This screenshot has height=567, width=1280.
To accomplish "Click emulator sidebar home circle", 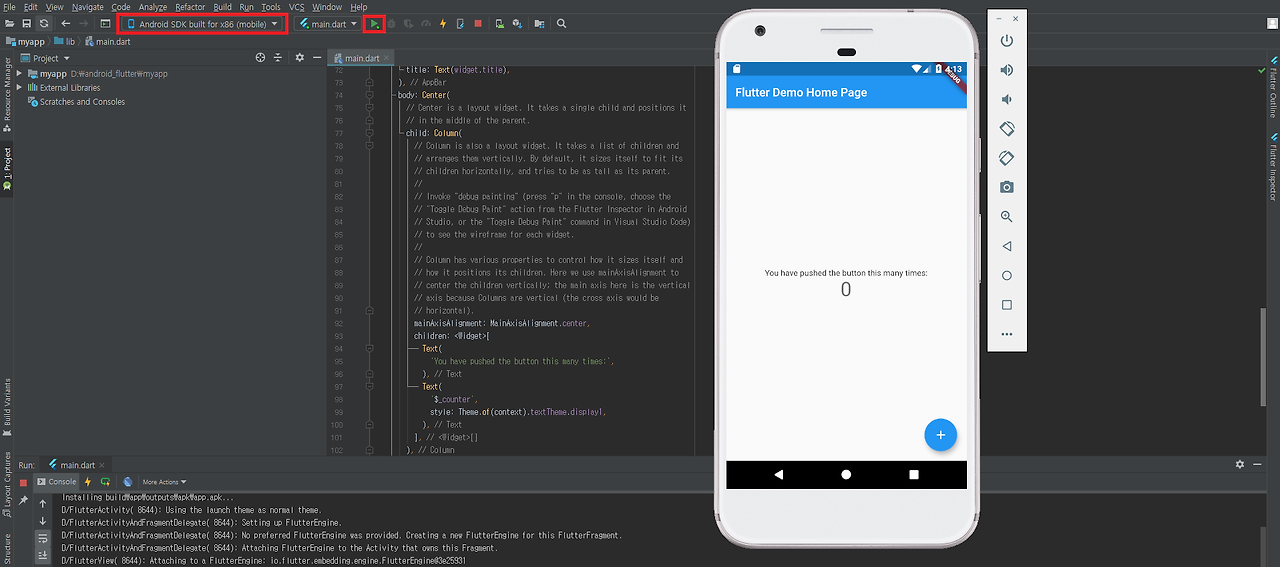I will 1007,275.
